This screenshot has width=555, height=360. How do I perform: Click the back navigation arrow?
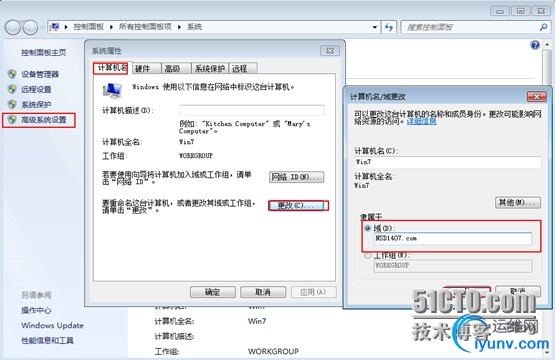pos(13,27)
